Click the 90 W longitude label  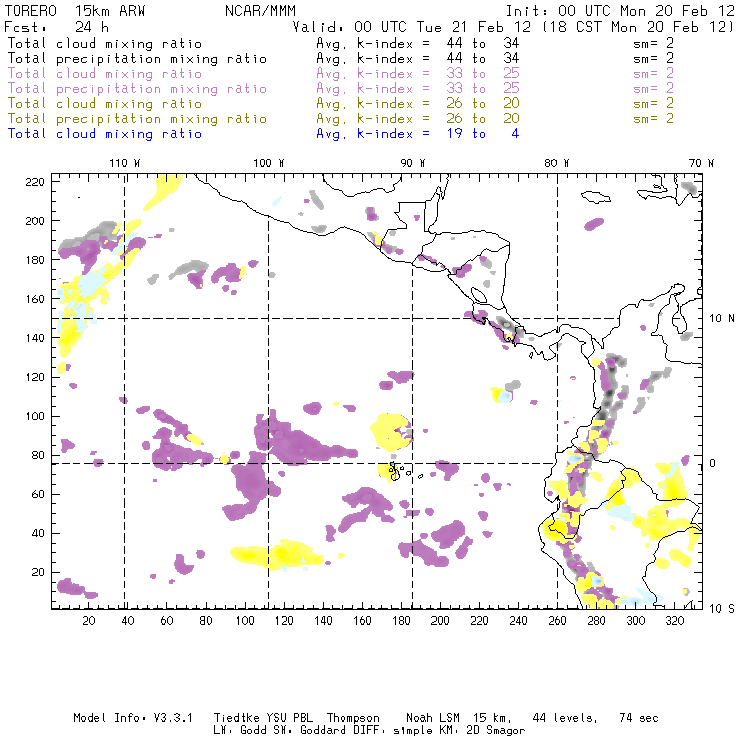point(413,162)
